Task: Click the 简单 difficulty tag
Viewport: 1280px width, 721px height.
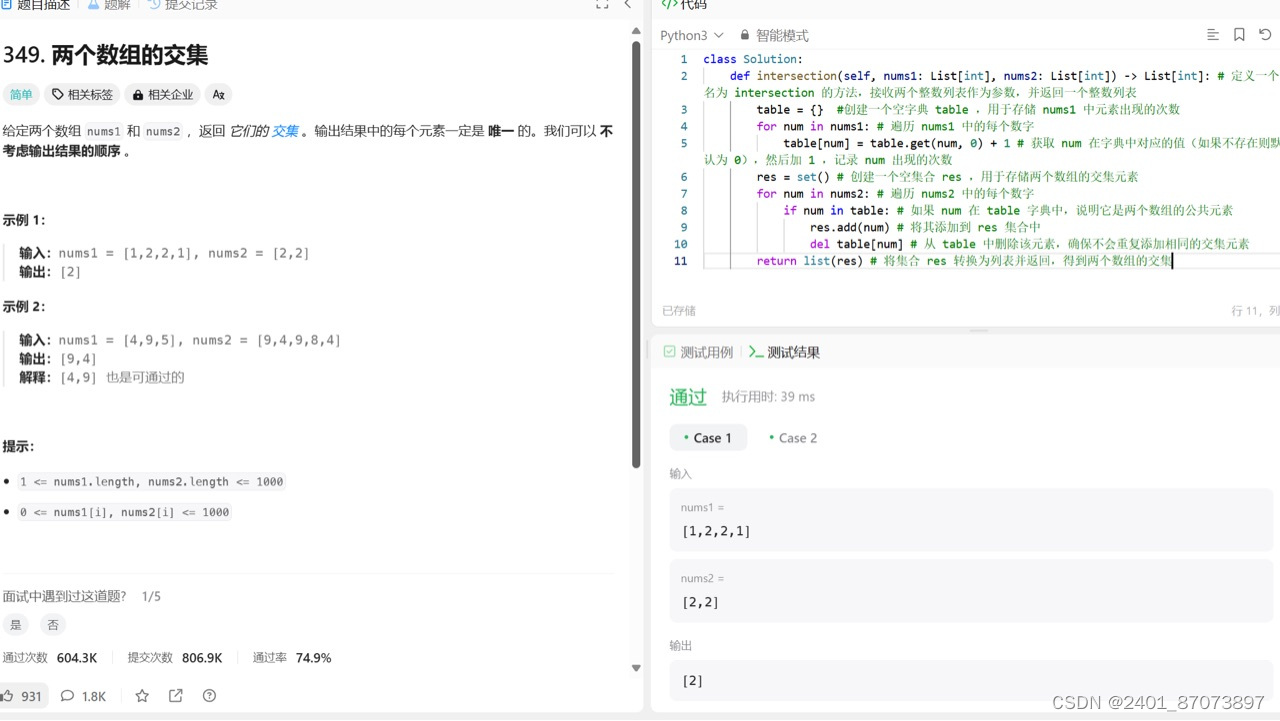Action: click(21, 95)
